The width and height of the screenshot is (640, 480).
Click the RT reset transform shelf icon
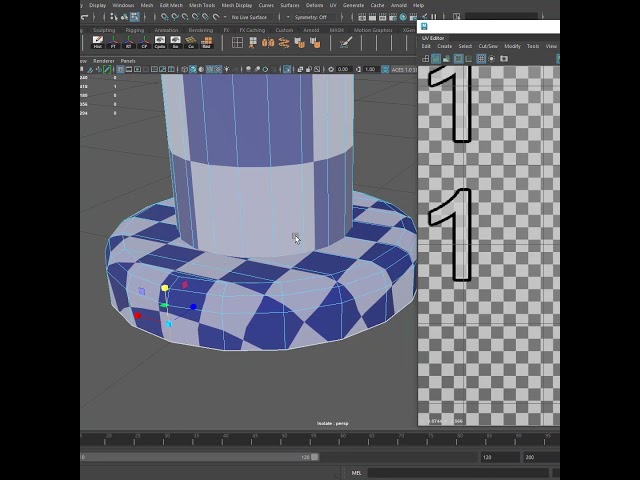(129, 42)
